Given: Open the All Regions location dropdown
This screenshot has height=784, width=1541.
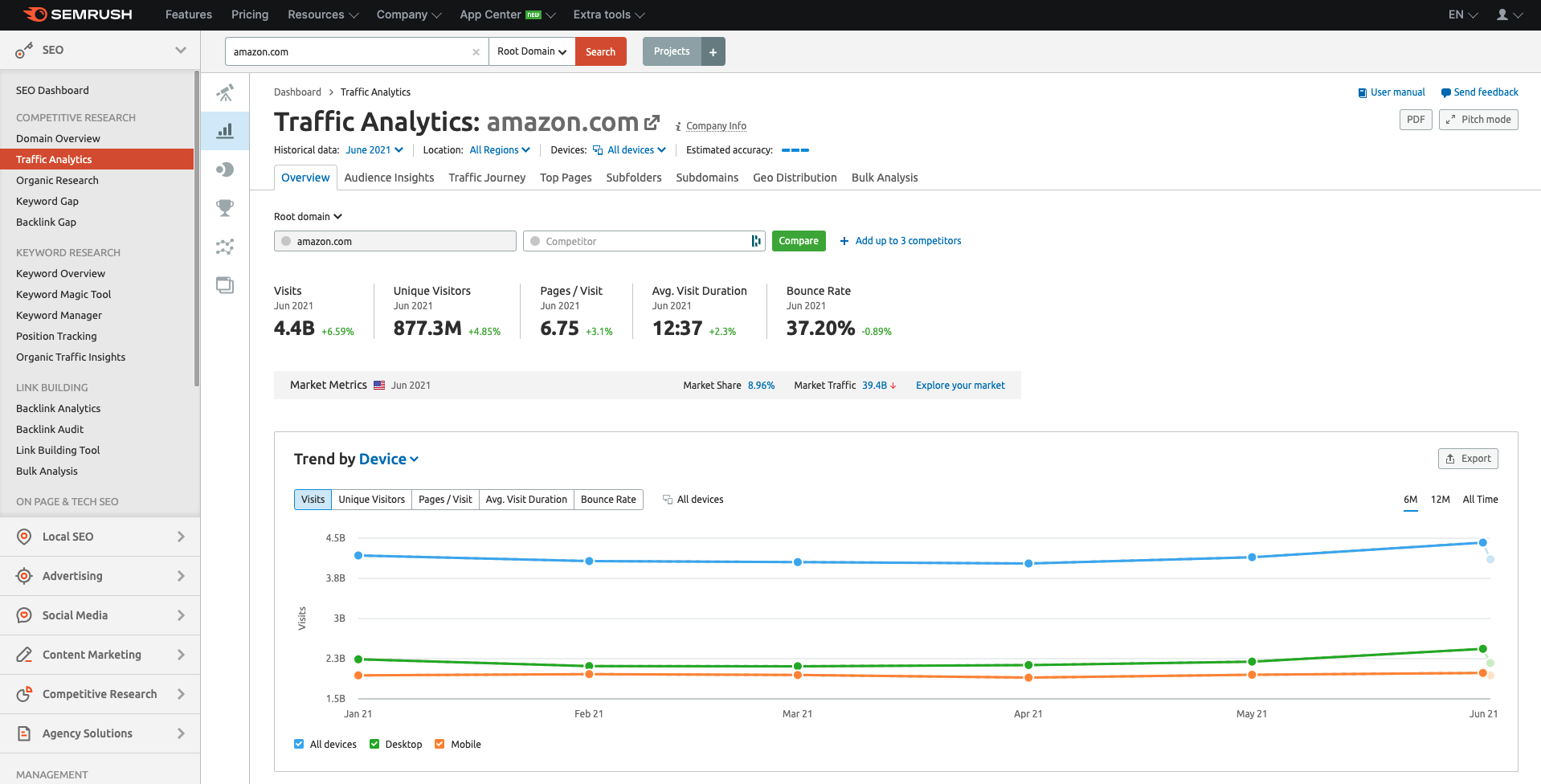Looking at the screenshot, I should (500, 150).
